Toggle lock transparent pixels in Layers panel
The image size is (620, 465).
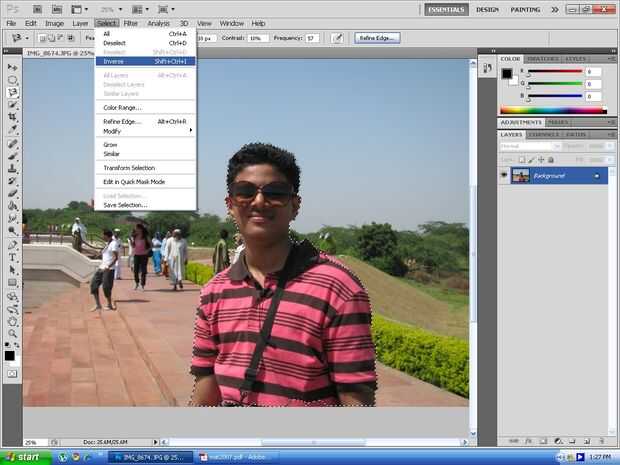point(522,160)
